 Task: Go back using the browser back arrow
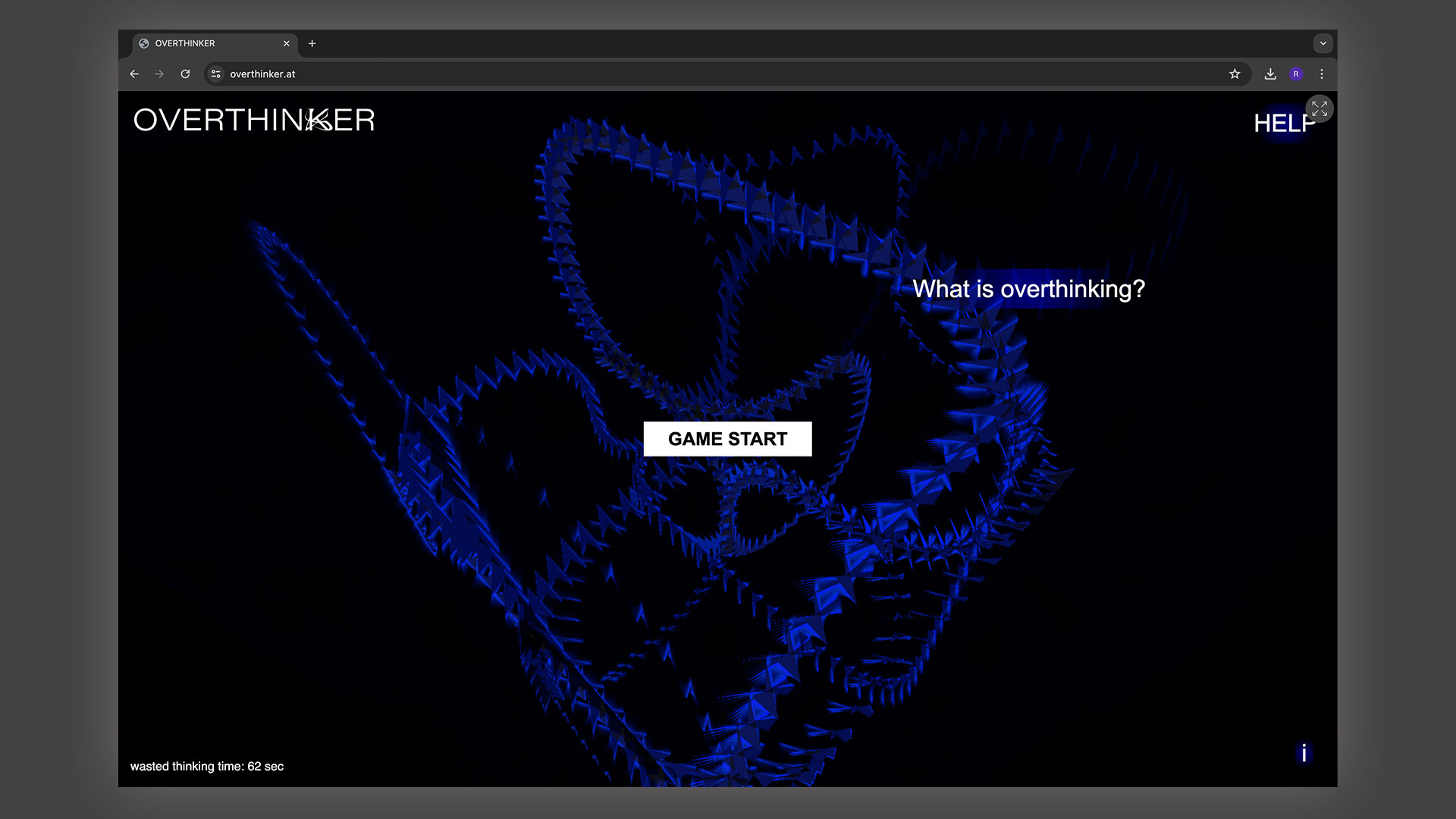[134, 74]
